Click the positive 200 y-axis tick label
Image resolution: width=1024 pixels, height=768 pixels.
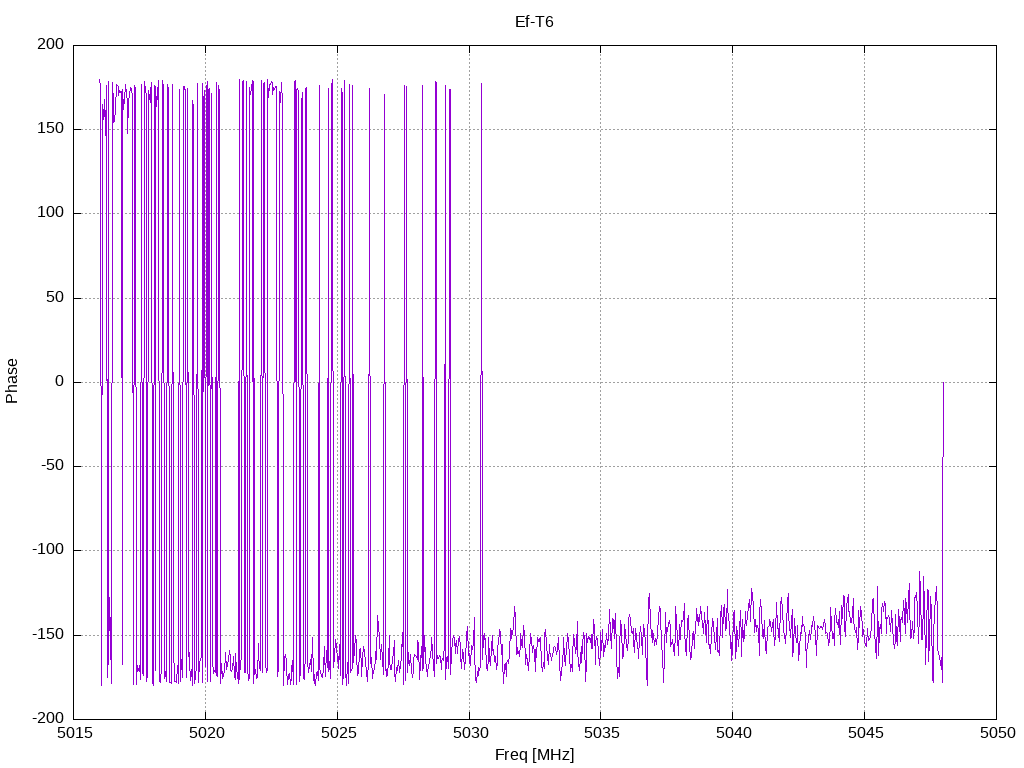pos(53,45)
